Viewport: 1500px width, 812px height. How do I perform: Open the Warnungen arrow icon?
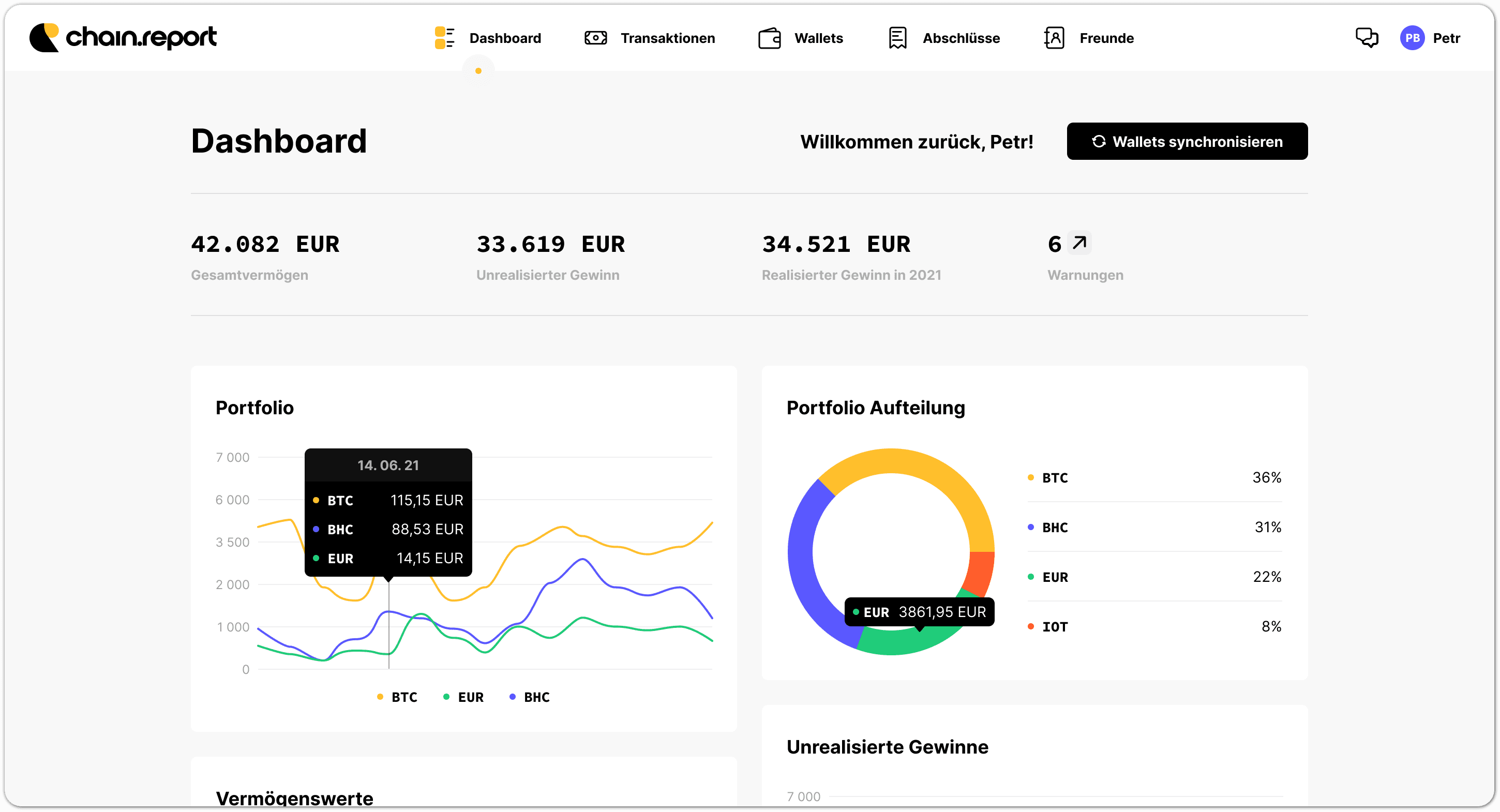[x=1078, y=242]
